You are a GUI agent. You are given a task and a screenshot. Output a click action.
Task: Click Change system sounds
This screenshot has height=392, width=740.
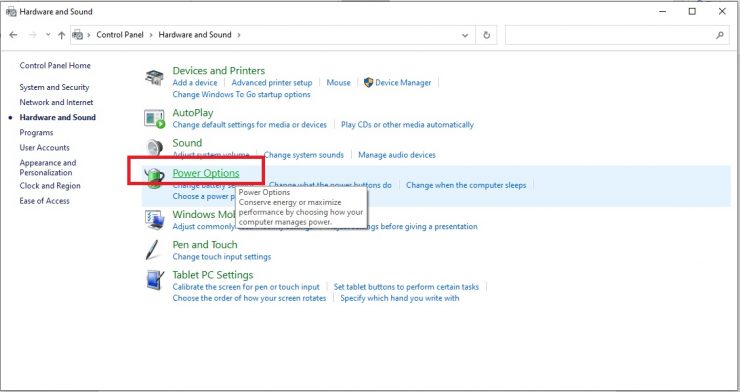pos(304,155)
